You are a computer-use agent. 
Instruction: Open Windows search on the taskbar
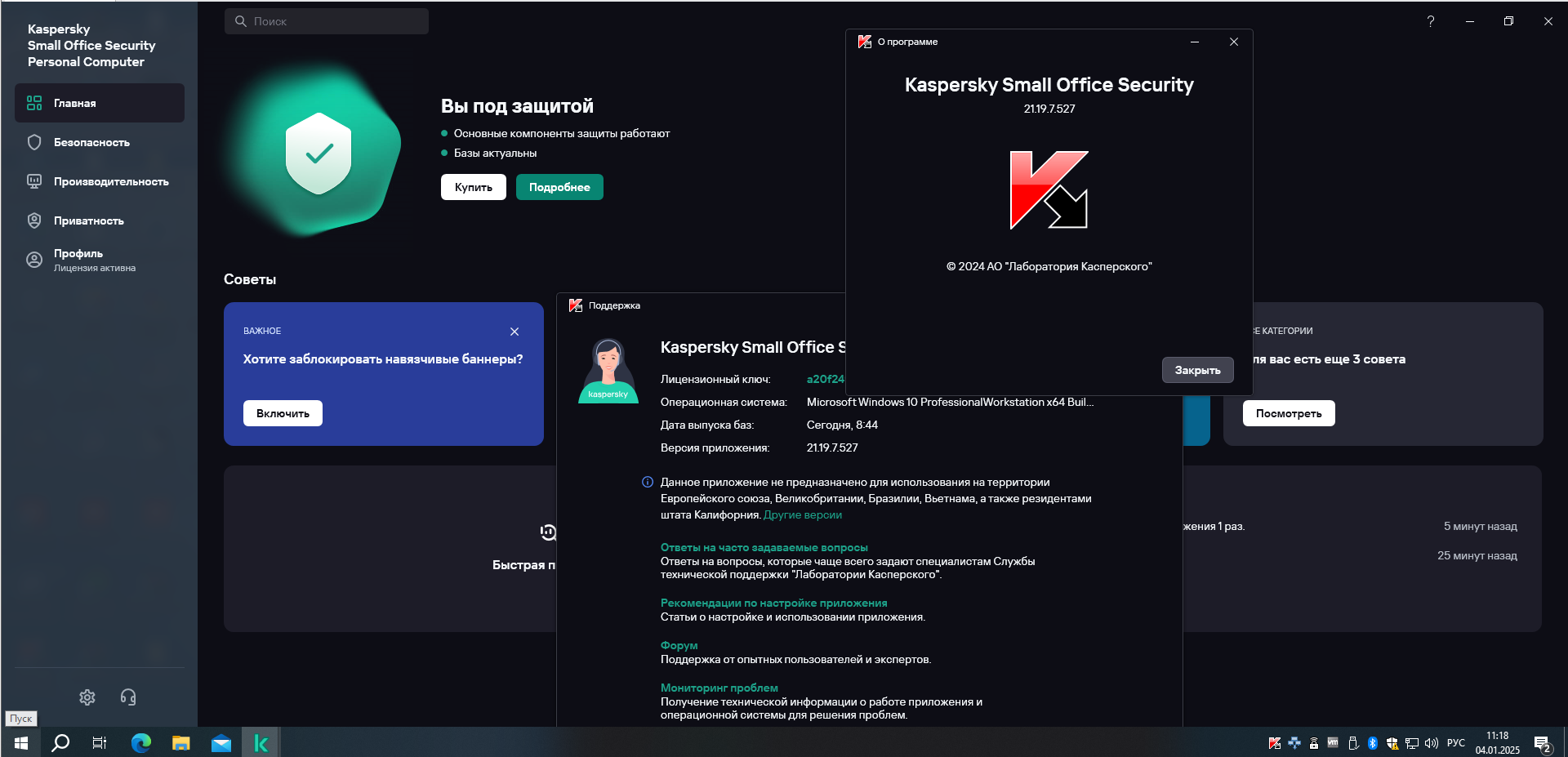coord(60,742)
